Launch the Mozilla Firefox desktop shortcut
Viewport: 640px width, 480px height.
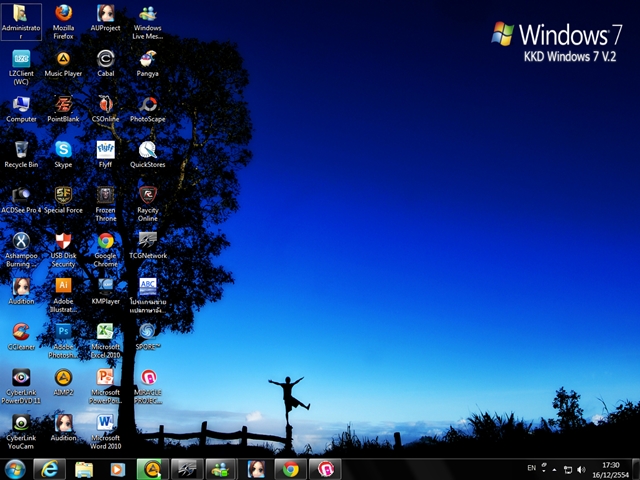point(63,22)
